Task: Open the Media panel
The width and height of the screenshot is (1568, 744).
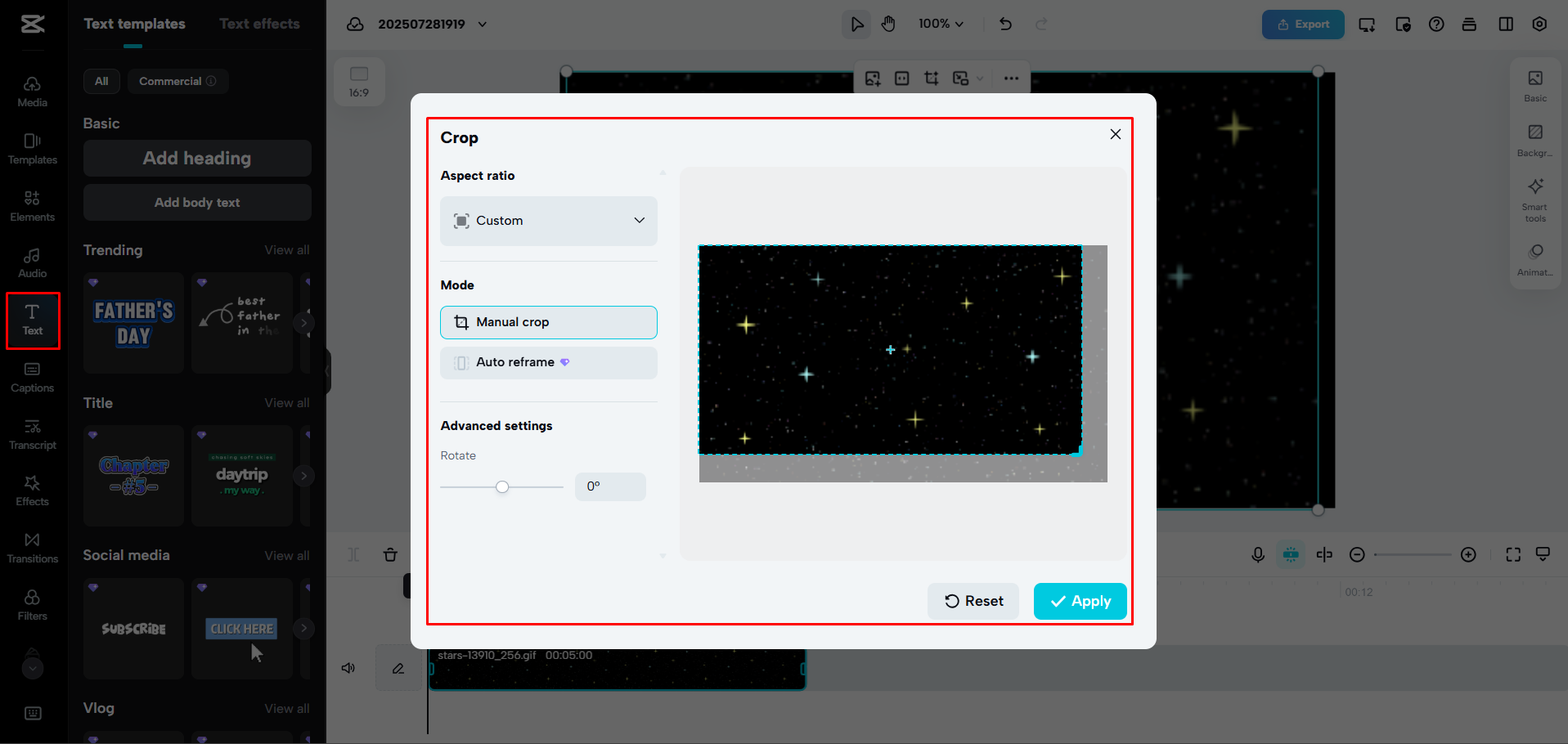Action: [33, 90]
